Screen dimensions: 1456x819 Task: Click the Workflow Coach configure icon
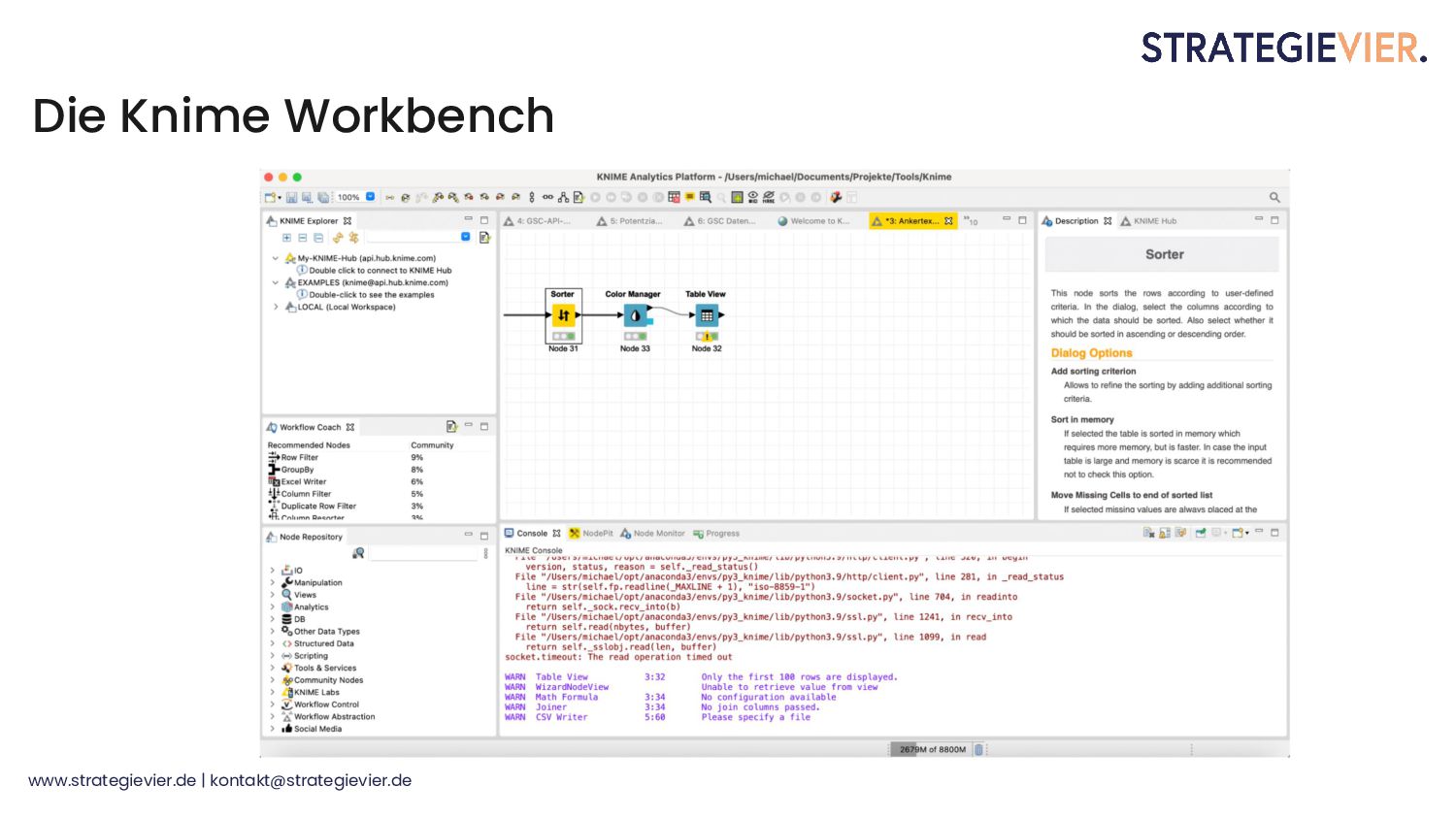click(x=451, y=426)
